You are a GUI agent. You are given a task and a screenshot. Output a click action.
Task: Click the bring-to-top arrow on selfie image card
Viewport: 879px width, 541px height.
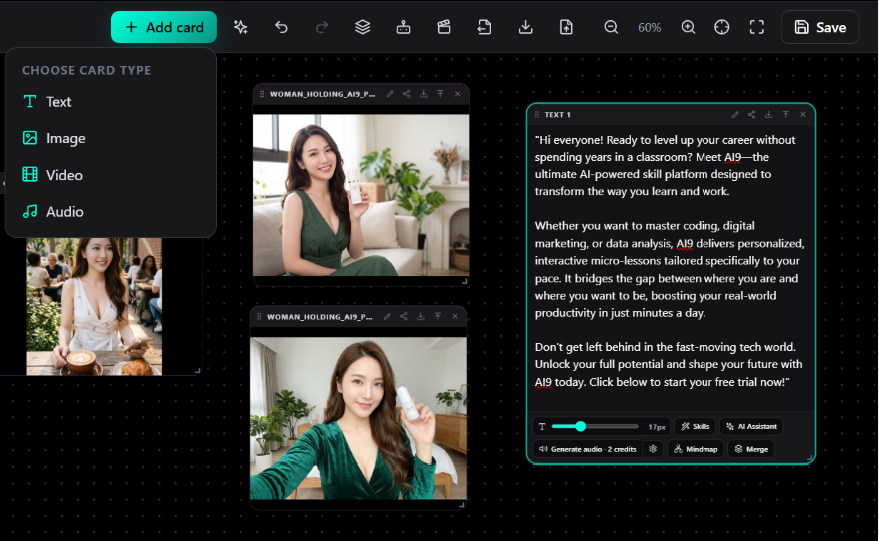438,316
